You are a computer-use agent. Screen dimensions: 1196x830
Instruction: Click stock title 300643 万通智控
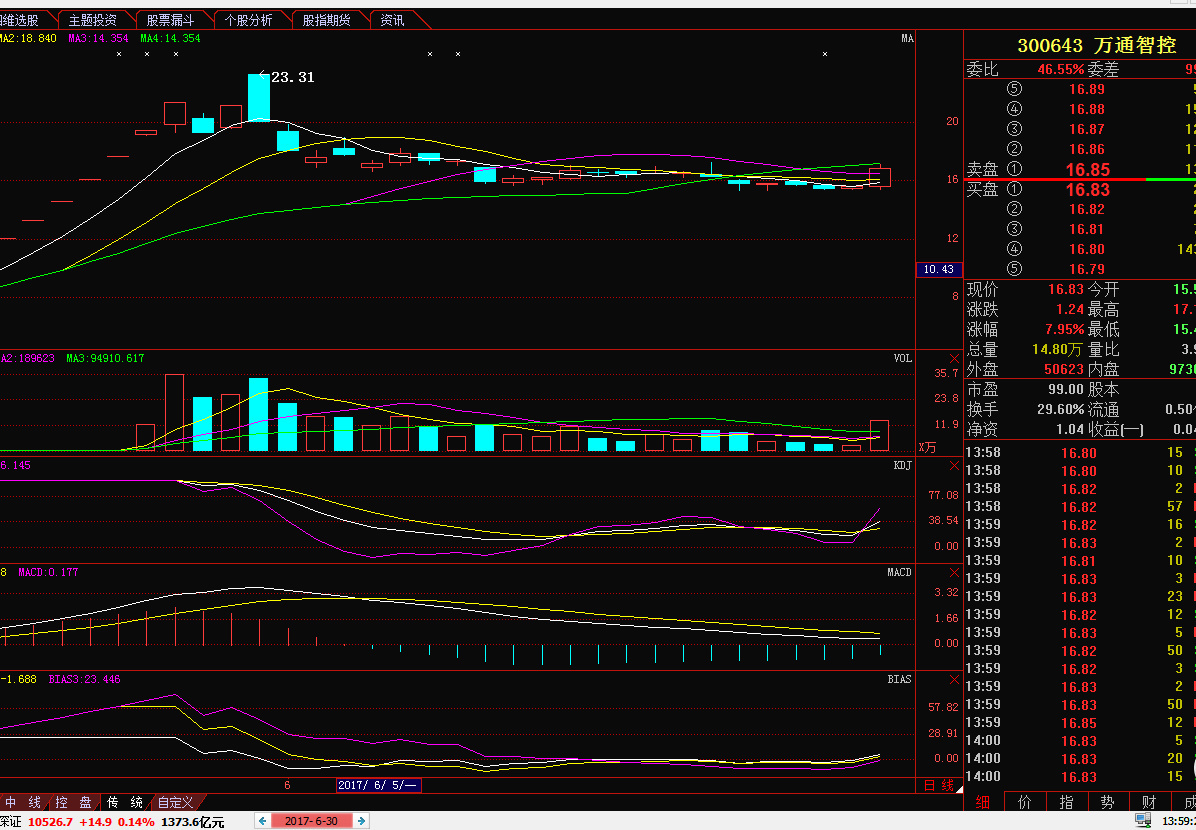click(1096, 45)
